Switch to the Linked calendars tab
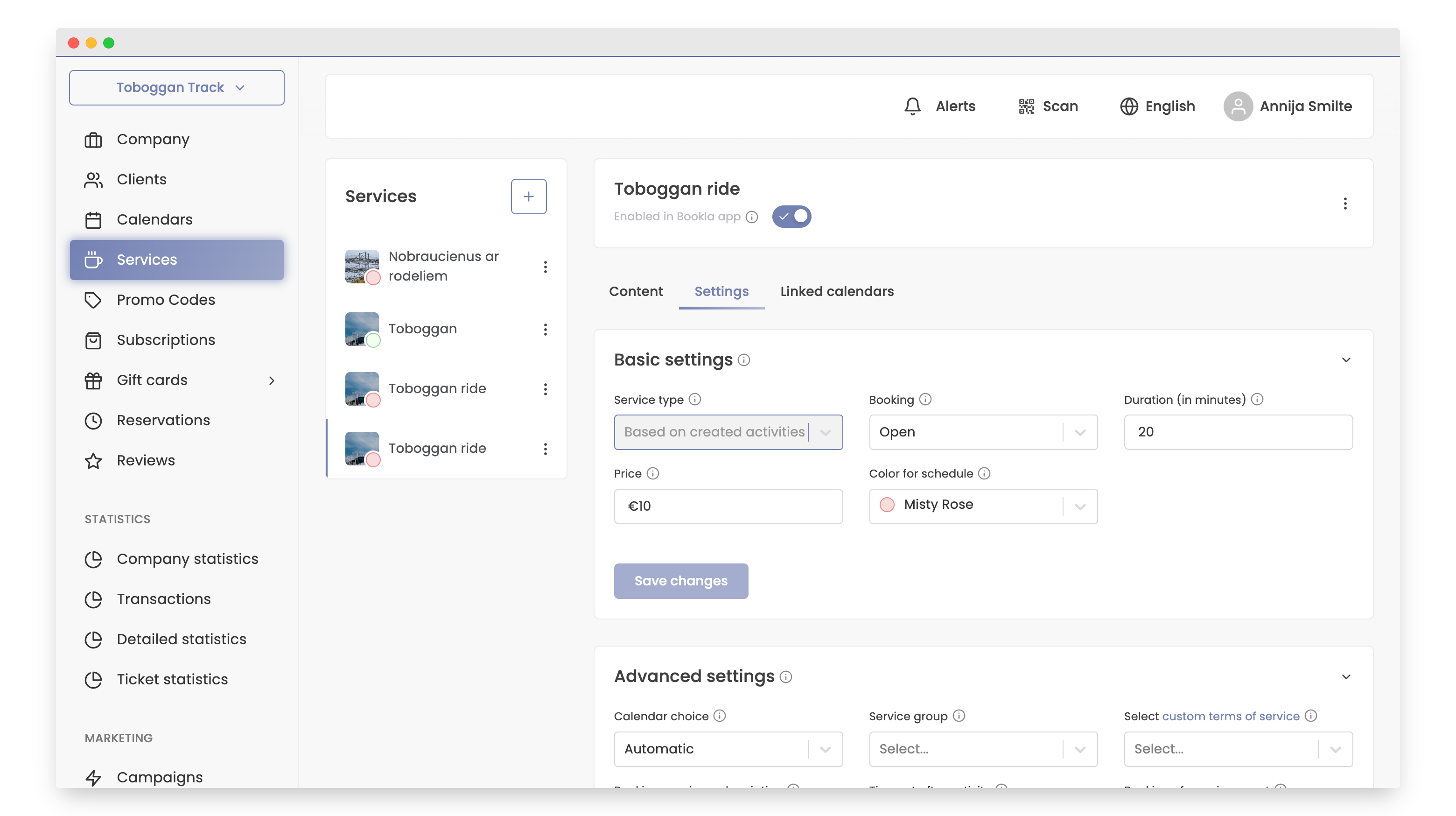The width and height of the screenshot is (1456, 816). [x=837, y=291]
